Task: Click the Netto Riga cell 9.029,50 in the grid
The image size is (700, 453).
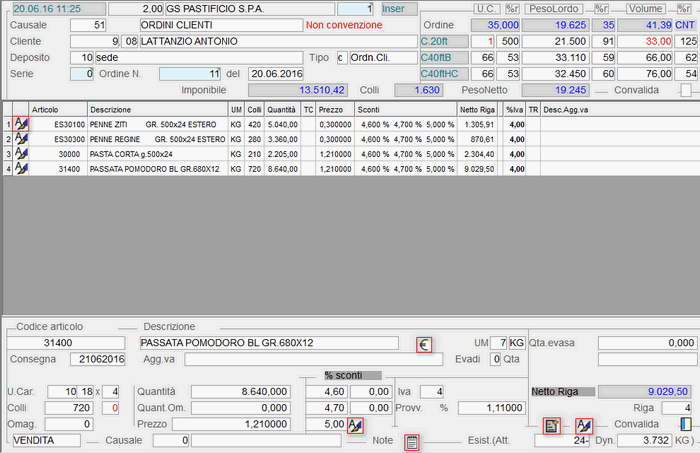Action: tap(477, 169)
